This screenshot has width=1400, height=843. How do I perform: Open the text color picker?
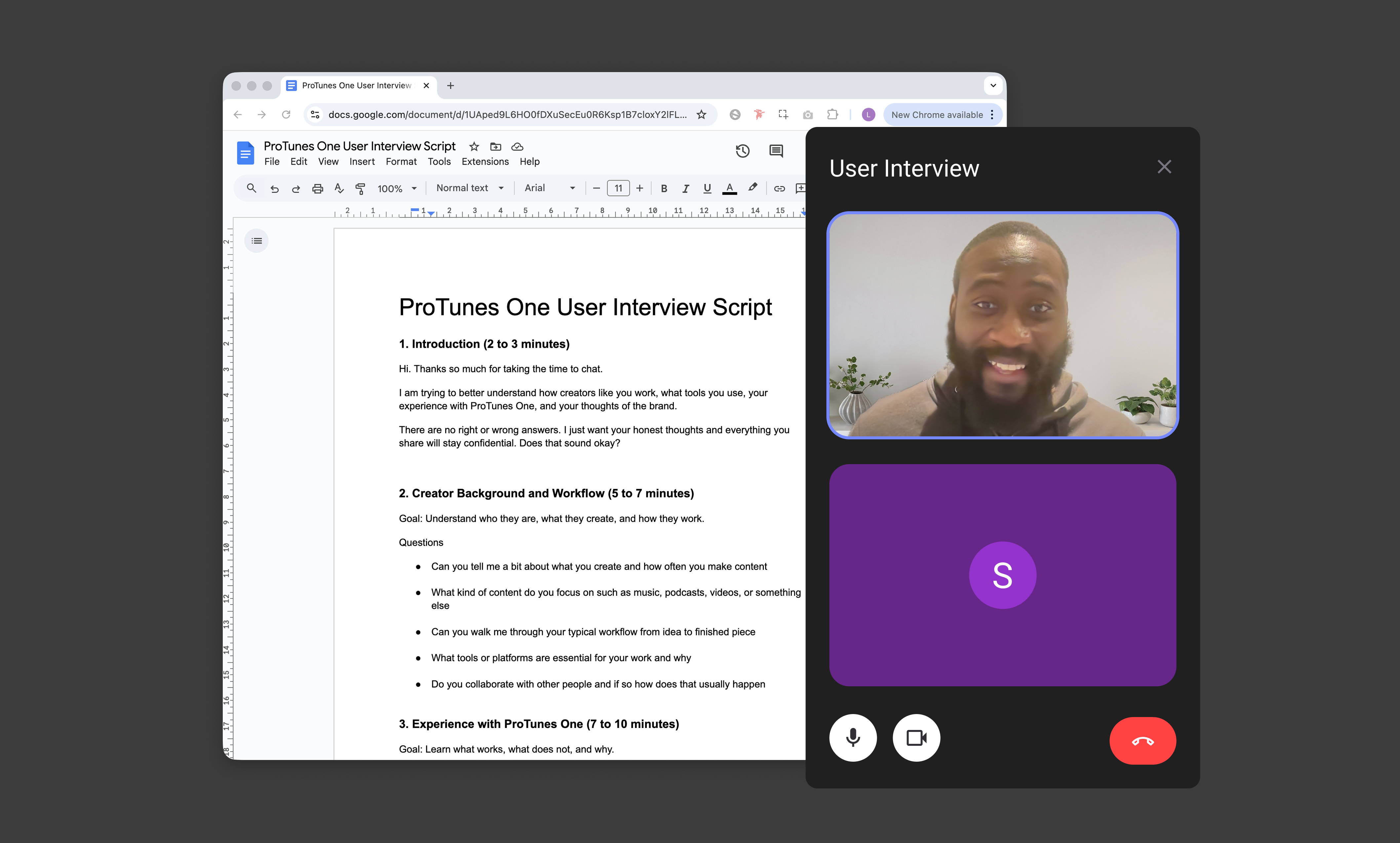[x=729, y=188]
